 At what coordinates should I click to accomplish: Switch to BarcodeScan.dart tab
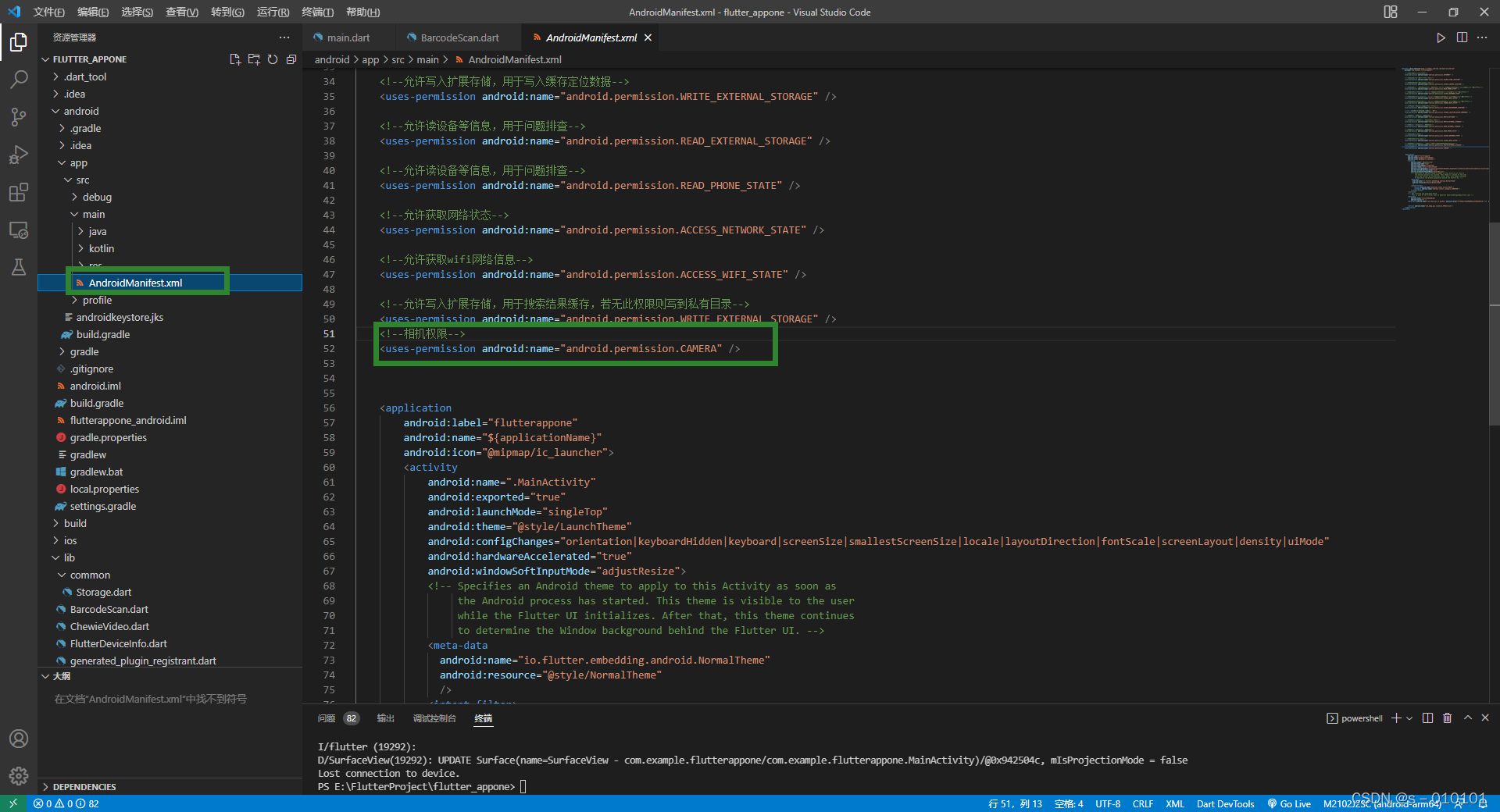459,37
